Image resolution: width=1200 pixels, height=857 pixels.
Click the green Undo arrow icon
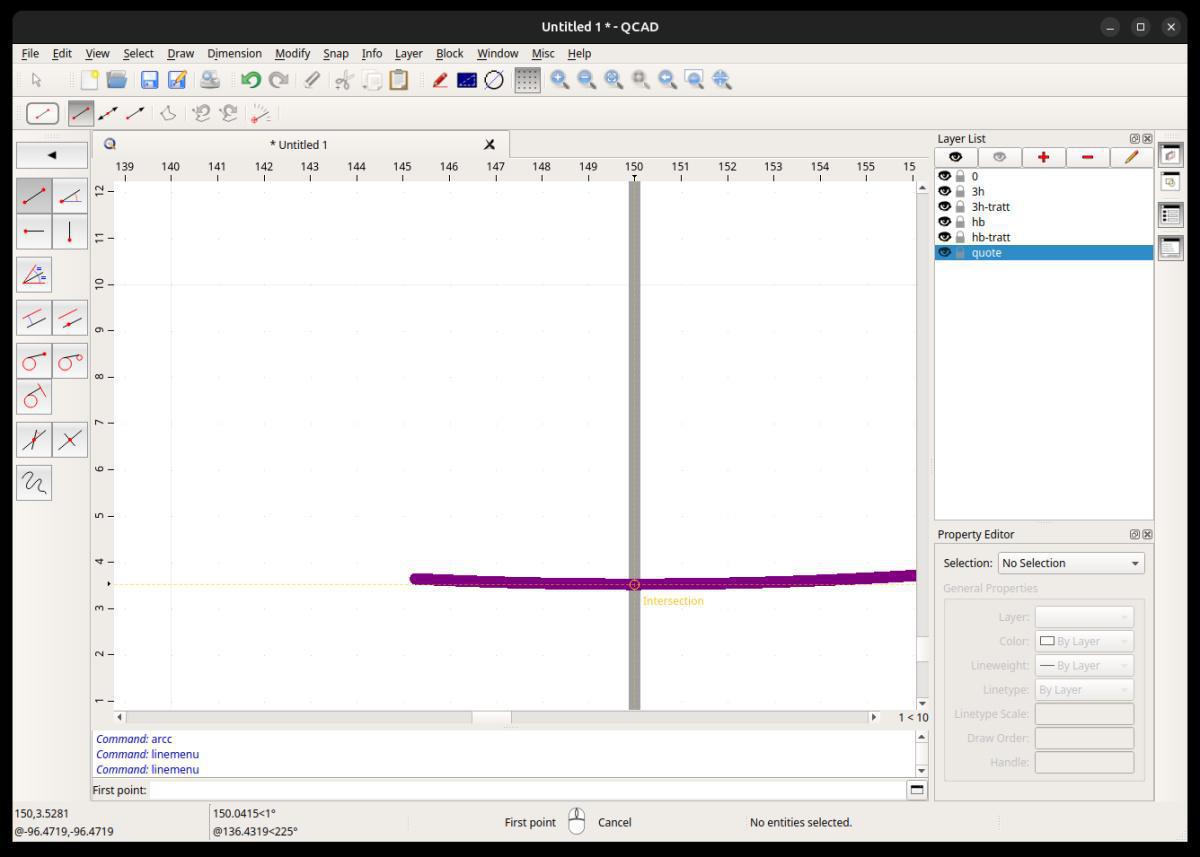click(250, 80)
